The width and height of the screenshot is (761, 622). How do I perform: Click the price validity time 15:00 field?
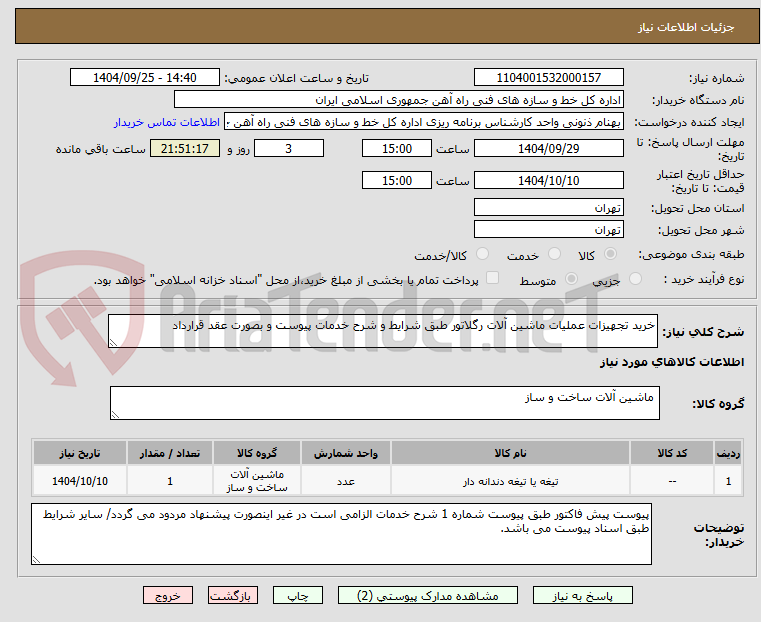click(397, 180)
